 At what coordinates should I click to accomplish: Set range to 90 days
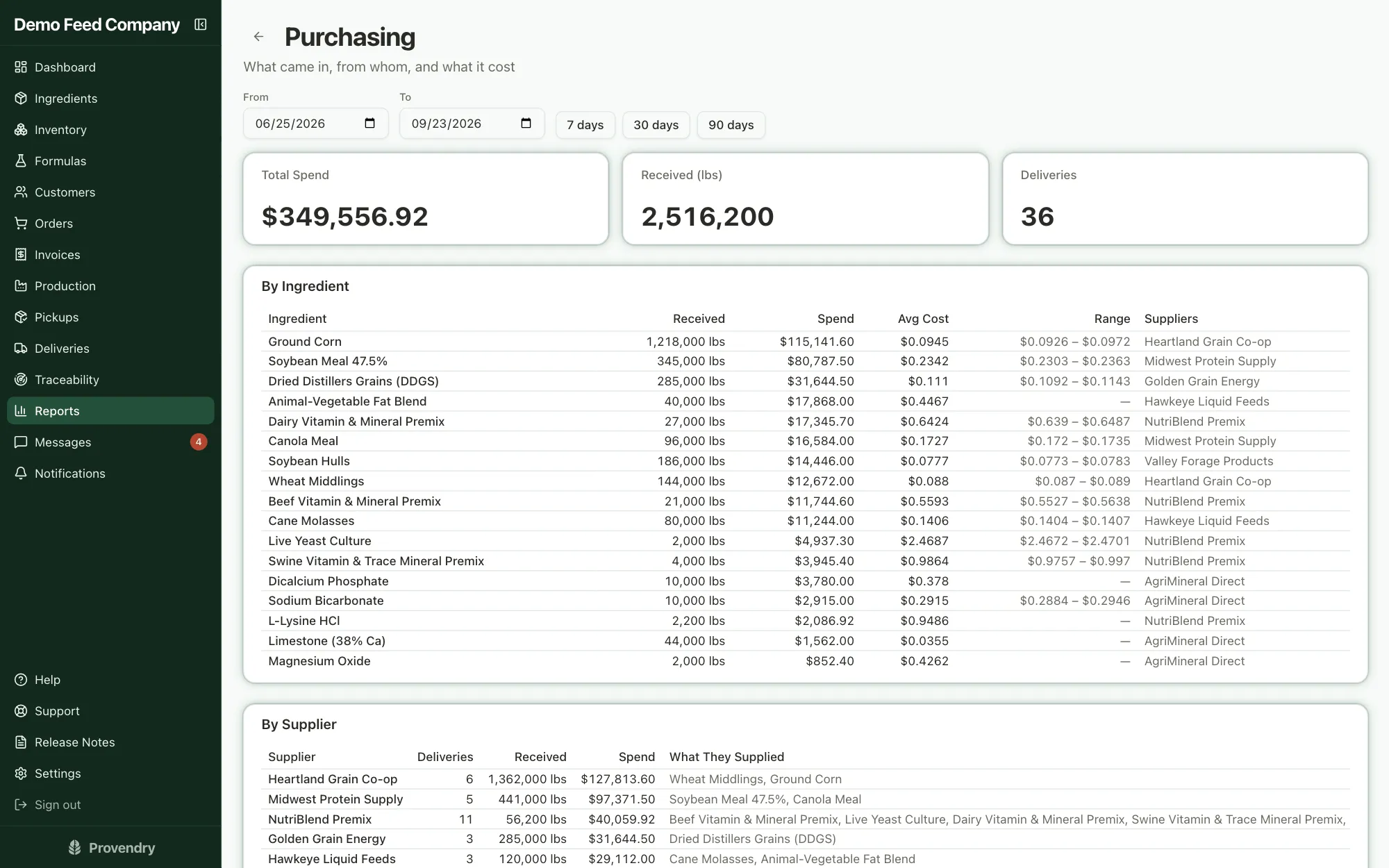click(x=731, y=125)
